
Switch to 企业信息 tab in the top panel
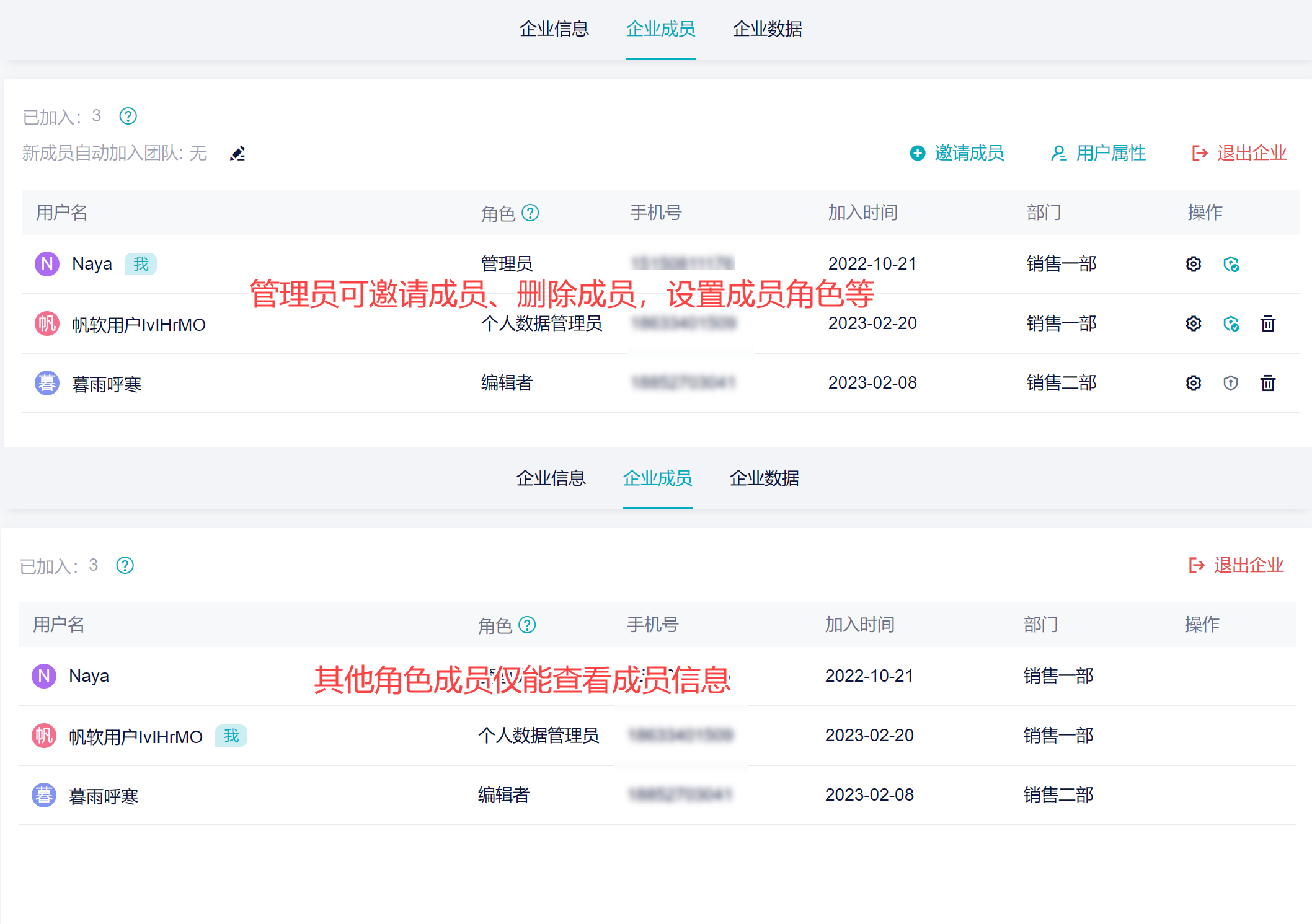tap(554, 29)
